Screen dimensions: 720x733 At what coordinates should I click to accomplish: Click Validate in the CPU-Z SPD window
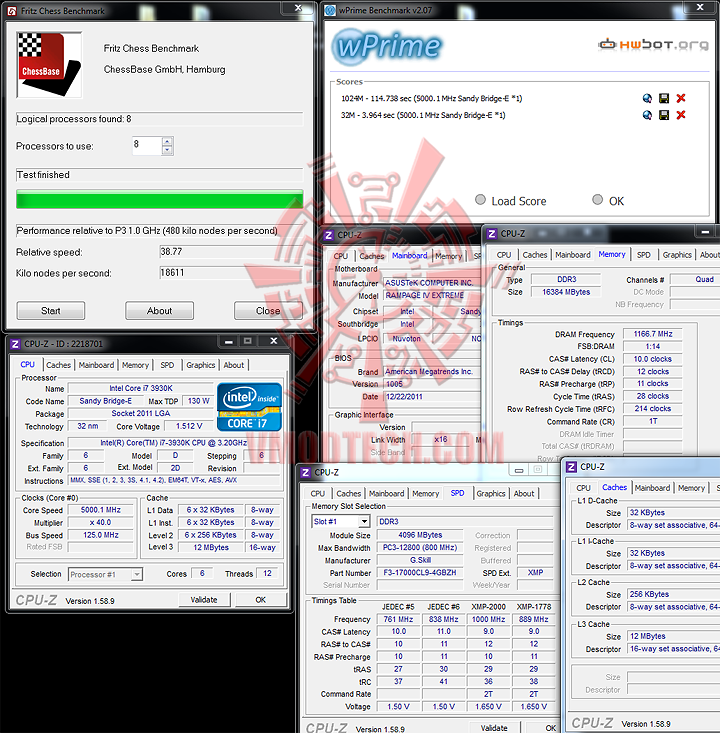[494, 728]
